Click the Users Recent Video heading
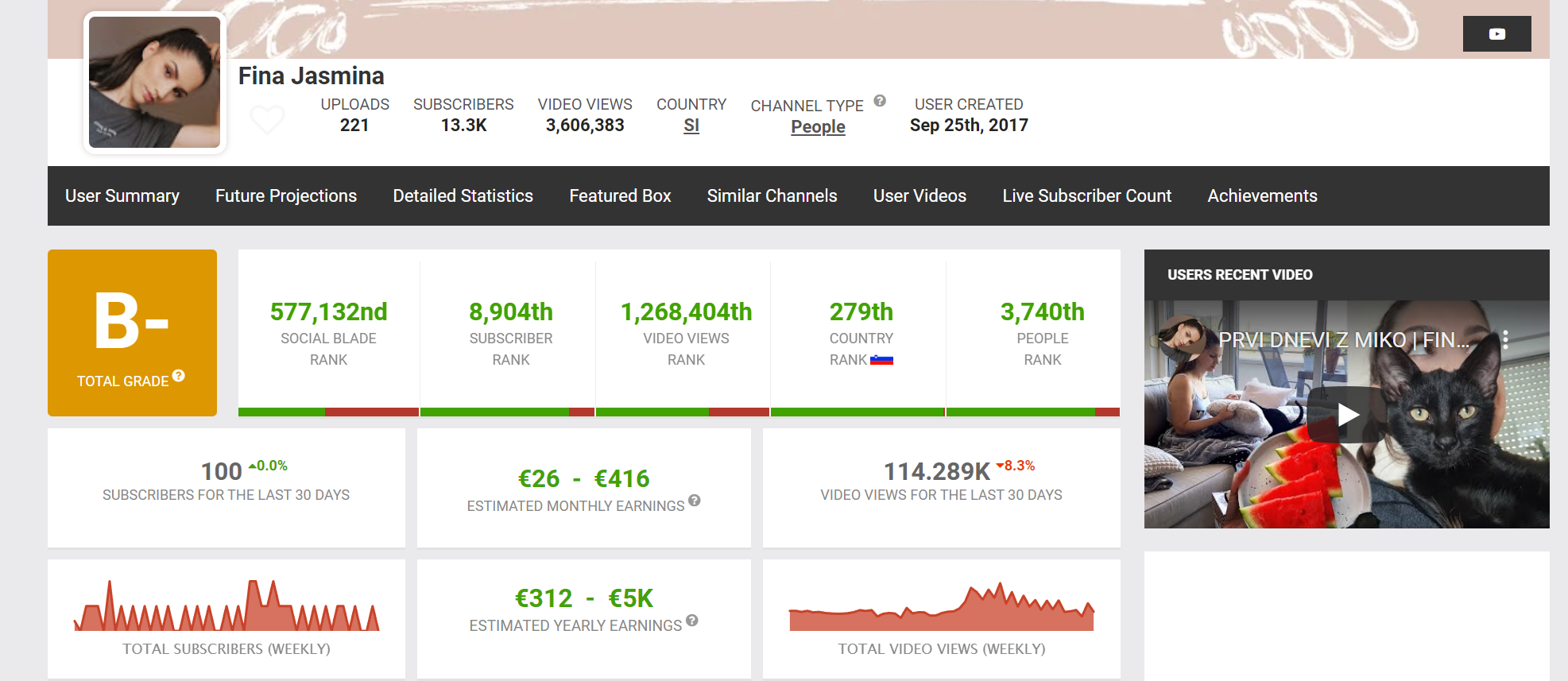Image resolution: width=1568 pixels, height=681 pixels. coord(1240,275)
